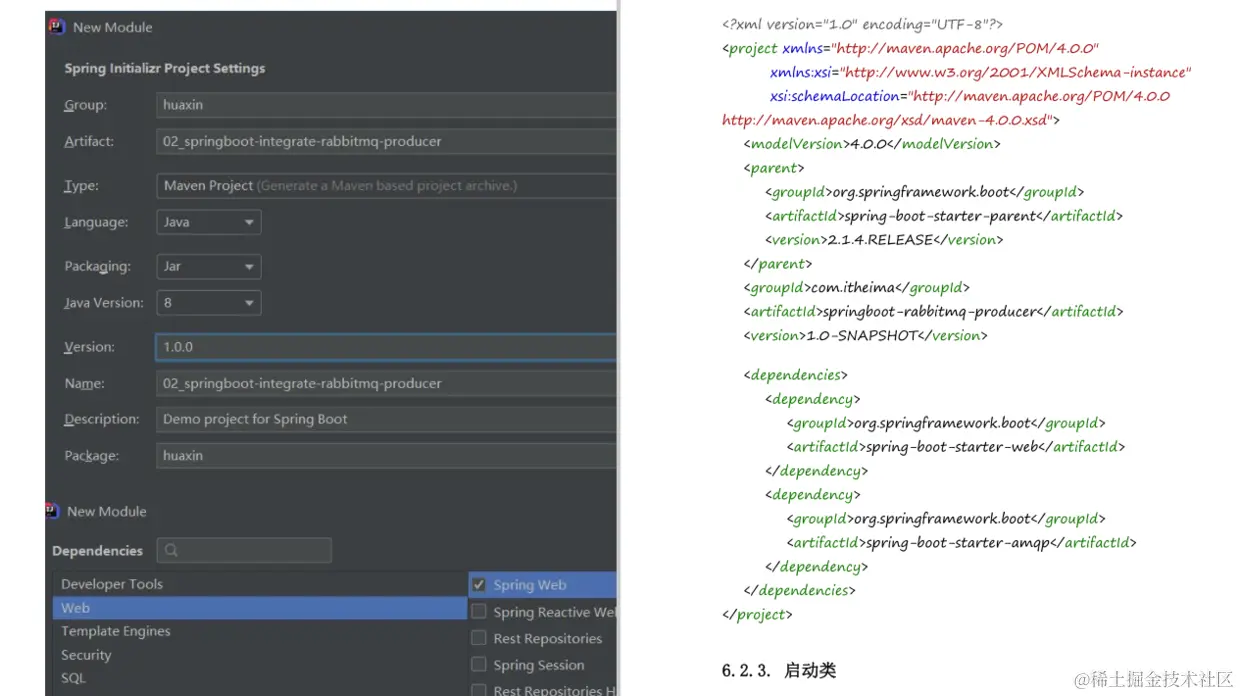Viewport: 1240px width, 696px height.
Task: Check the Spring Session checkbox
Action: [479, 665]
